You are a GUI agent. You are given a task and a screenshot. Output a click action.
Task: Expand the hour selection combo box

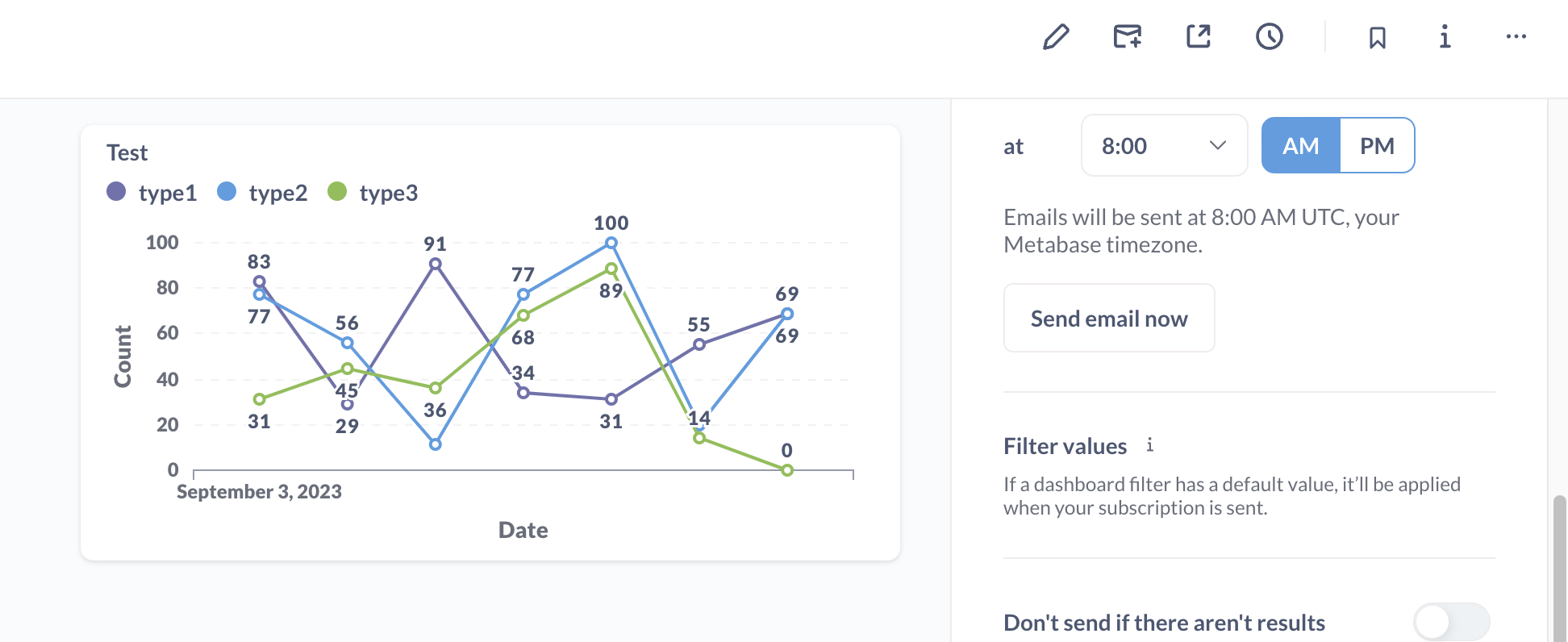tap(1164, 145)
